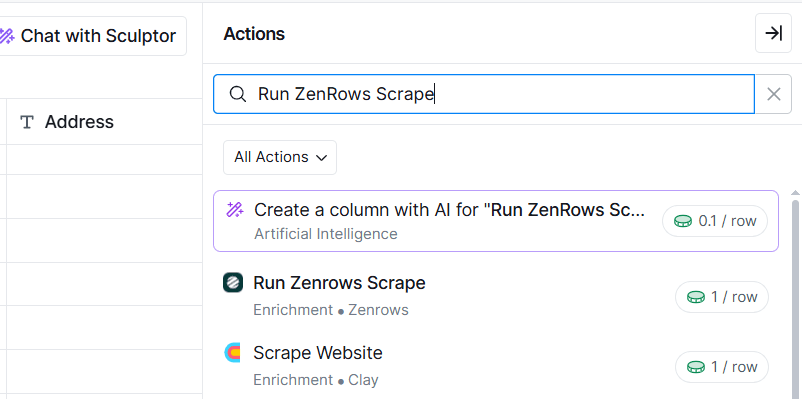The height and width of the screenshot is (399, 802).
Task: Click the purple AI wand icon
Action: click(235, 210)
